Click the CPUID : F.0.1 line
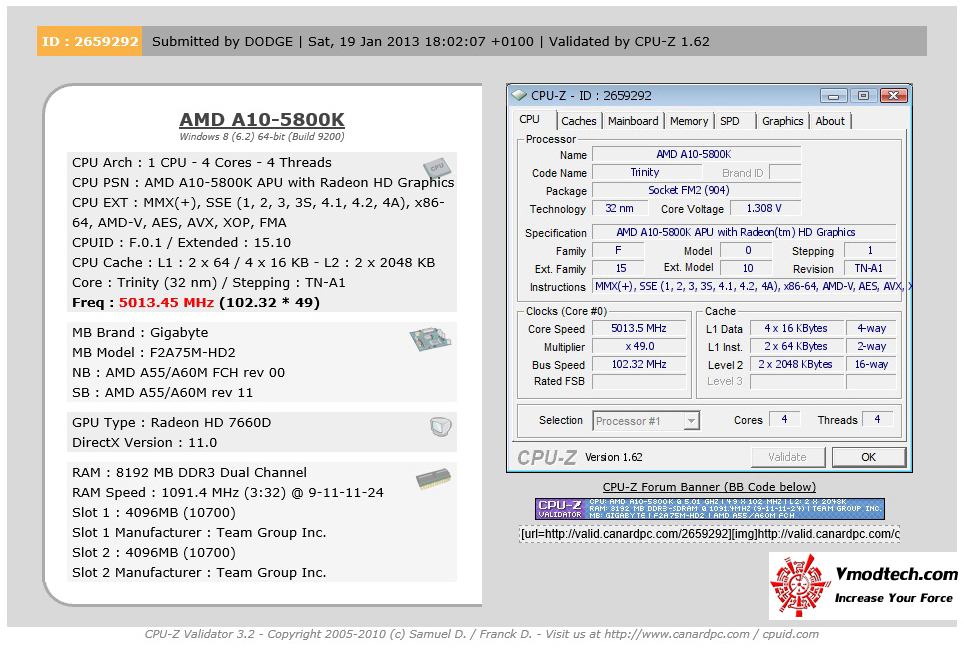The image size is (962, 656). coord(181,242)
